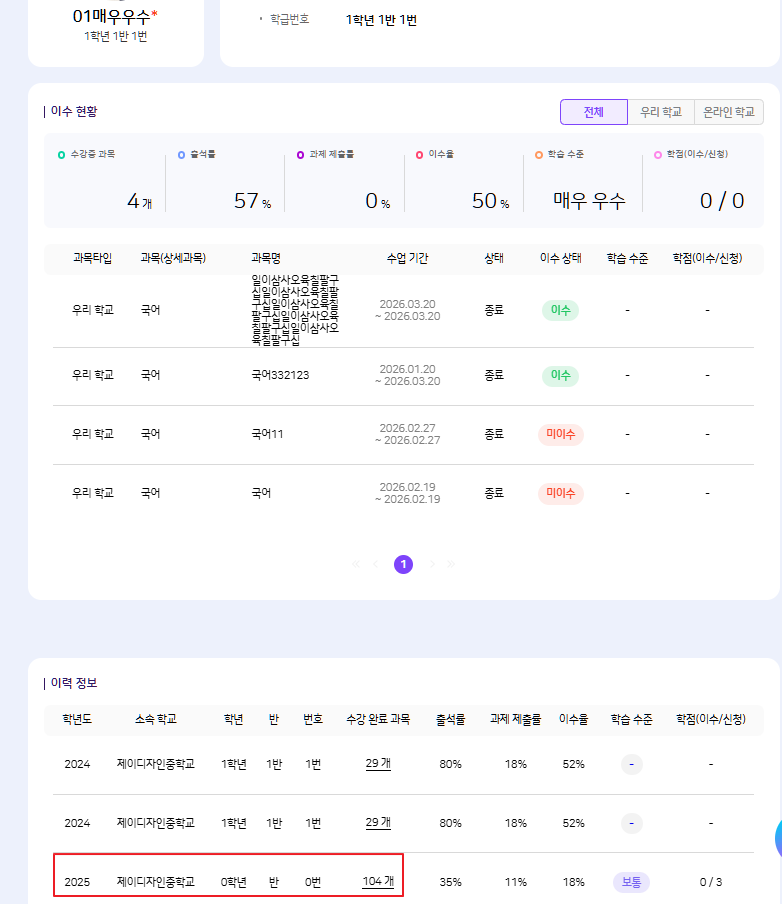Click the 이수 badge for 국어332123
The width and height of the screenshot is (782, 904).
click(x=560, y=376)
